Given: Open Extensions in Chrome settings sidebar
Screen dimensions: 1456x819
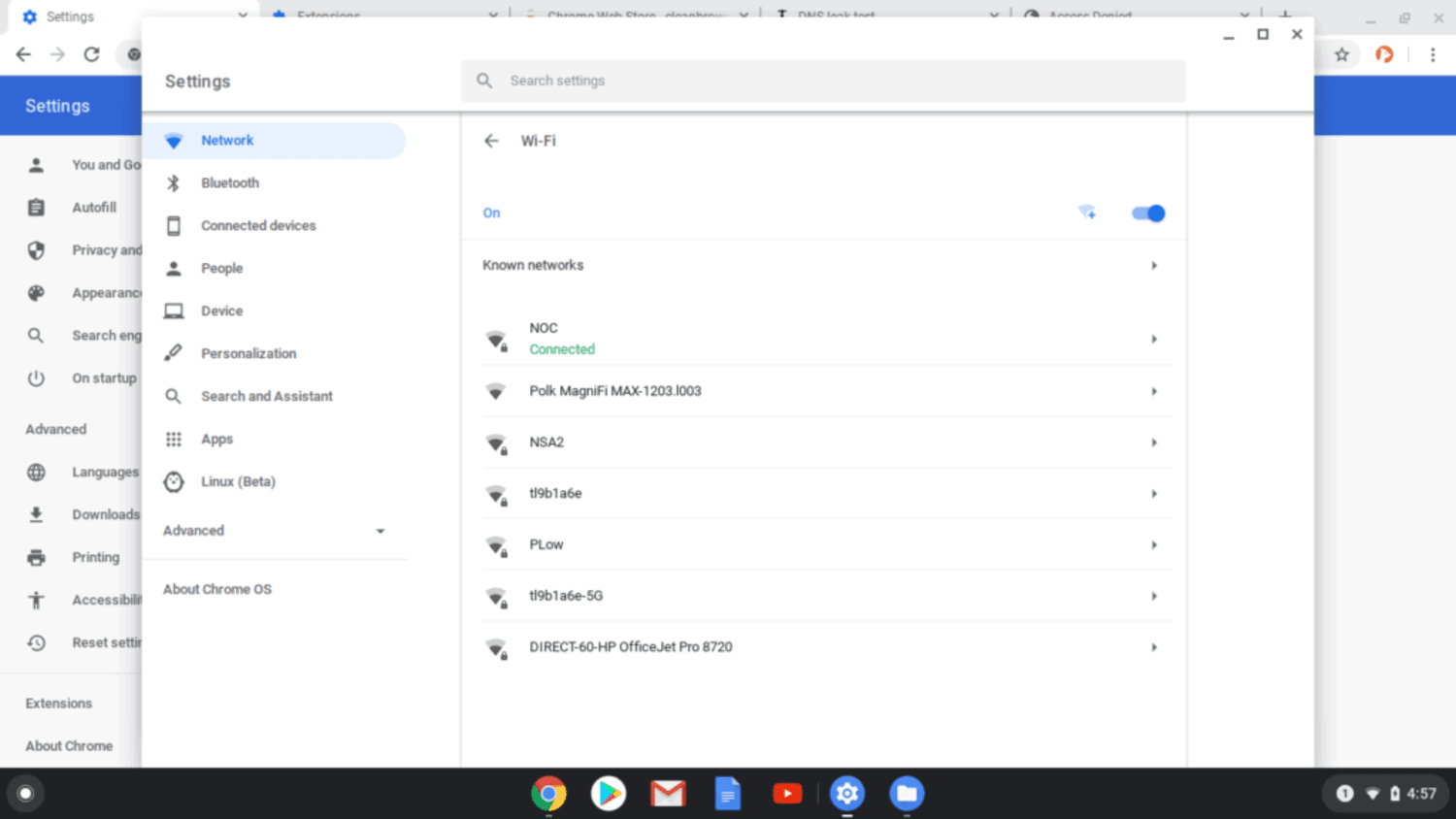Looking at the screenshot, I should [59, 704].
